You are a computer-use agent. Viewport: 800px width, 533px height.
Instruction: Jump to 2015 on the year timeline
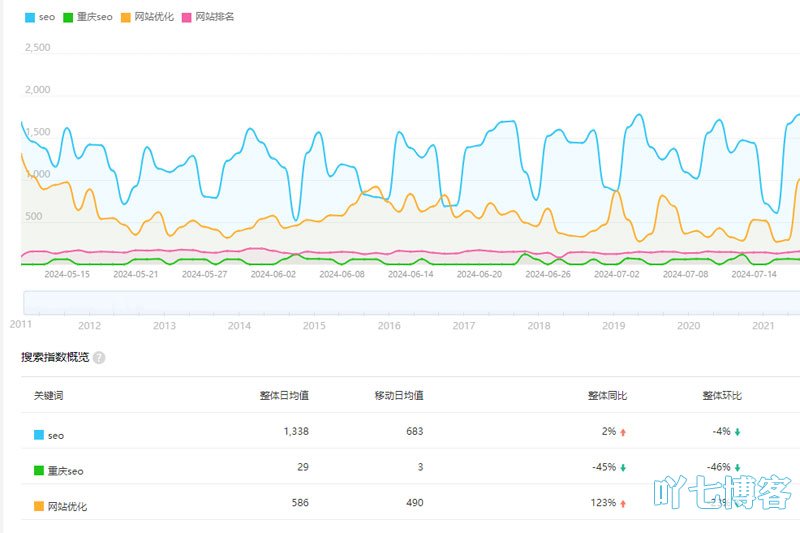314,325
